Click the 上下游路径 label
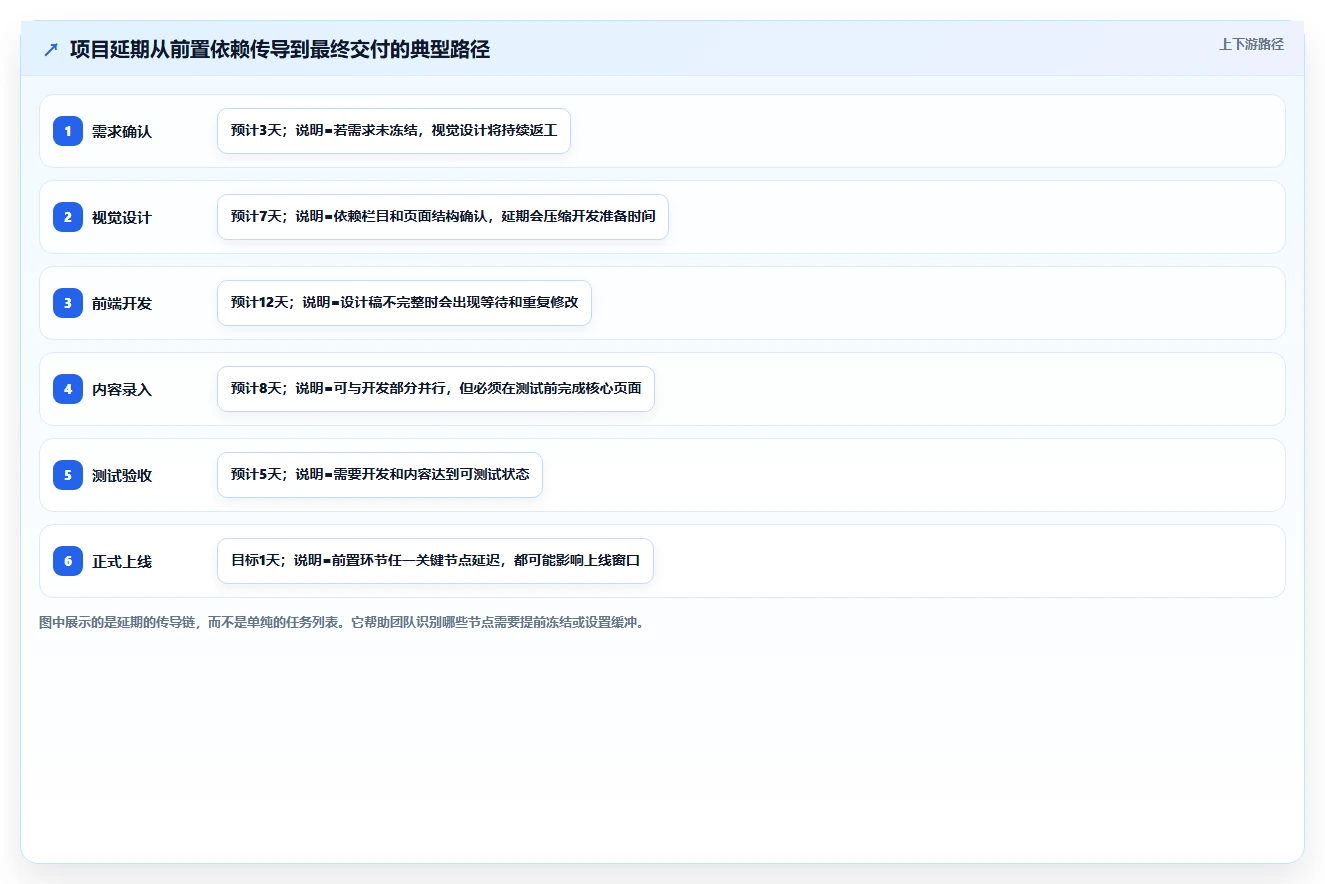Viewport: 1325px width, 884px height. 1251,45
